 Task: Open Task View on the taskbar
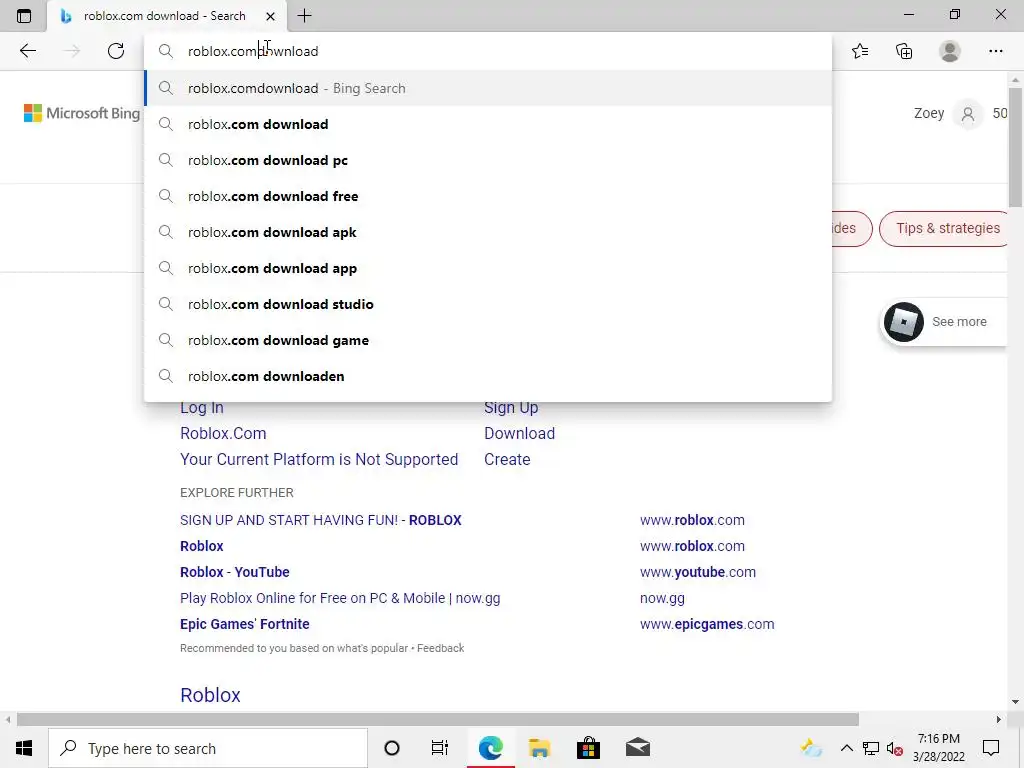(x=440, y=748)
